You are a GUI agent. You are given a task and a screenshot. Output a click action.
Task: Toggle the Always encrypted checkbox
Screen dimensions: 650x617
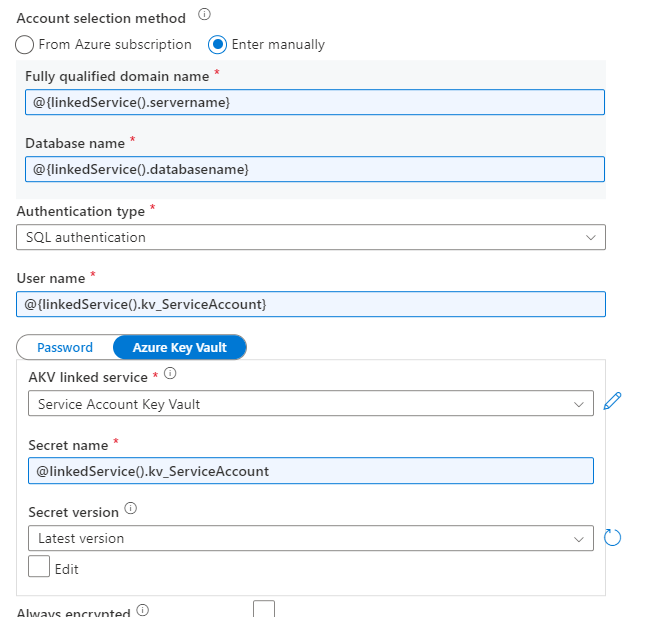(264, 609)
